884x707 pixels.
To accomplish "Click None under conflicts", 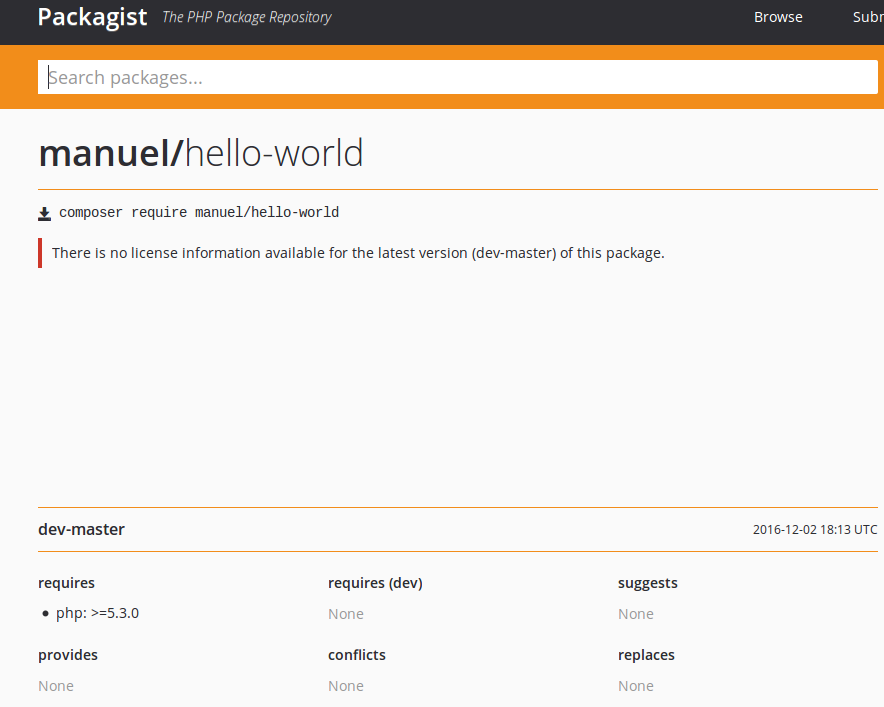I will (x=346, y=686).
